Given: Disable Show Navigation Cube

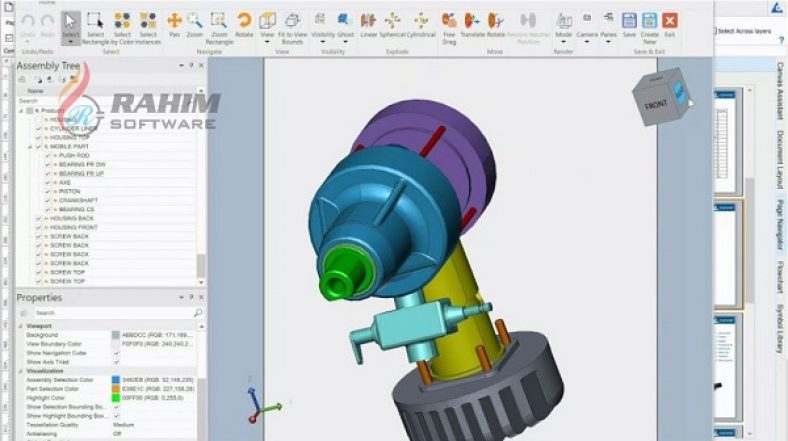Looking at the screenshot, I should pyautogui.click(x=117, y=353).
